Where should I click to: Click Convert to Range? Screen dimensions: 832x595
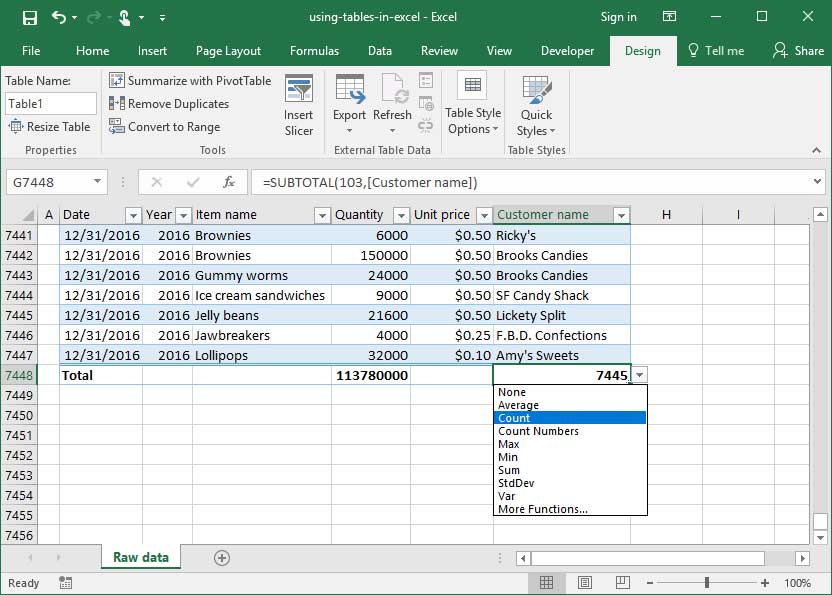(164, 127)
